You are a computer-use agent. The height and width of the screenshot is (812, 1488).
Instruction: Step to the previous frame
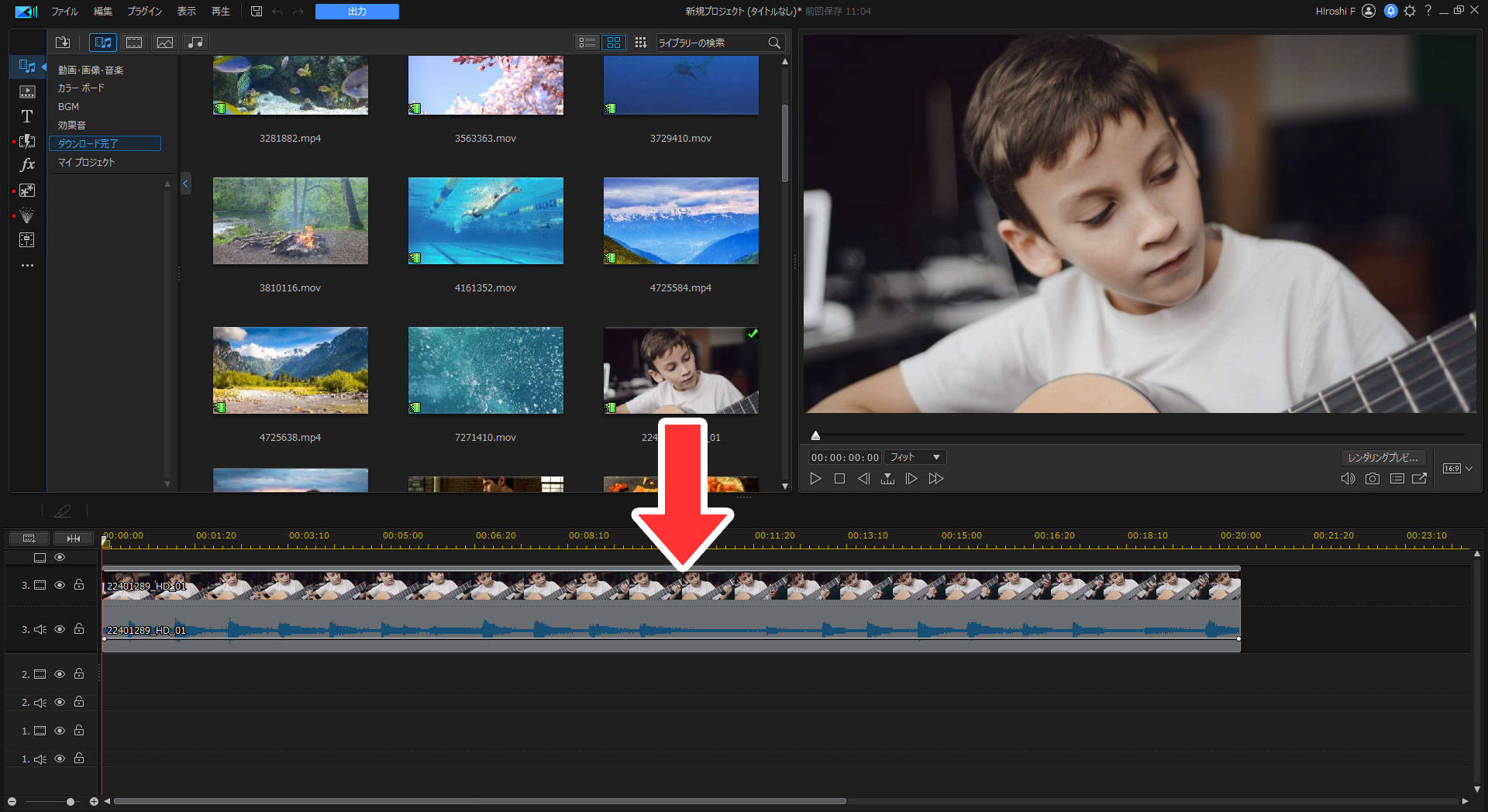tap(863, 479)
